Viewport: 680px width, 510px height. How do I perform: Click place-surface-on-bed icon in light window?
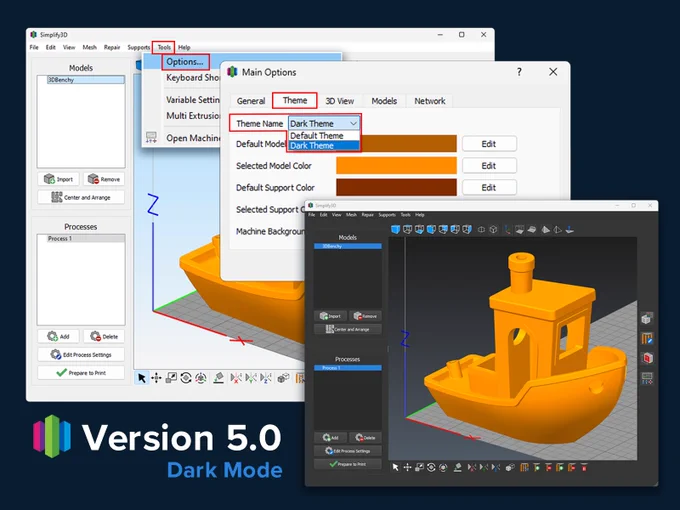click(x=219, y=378)
